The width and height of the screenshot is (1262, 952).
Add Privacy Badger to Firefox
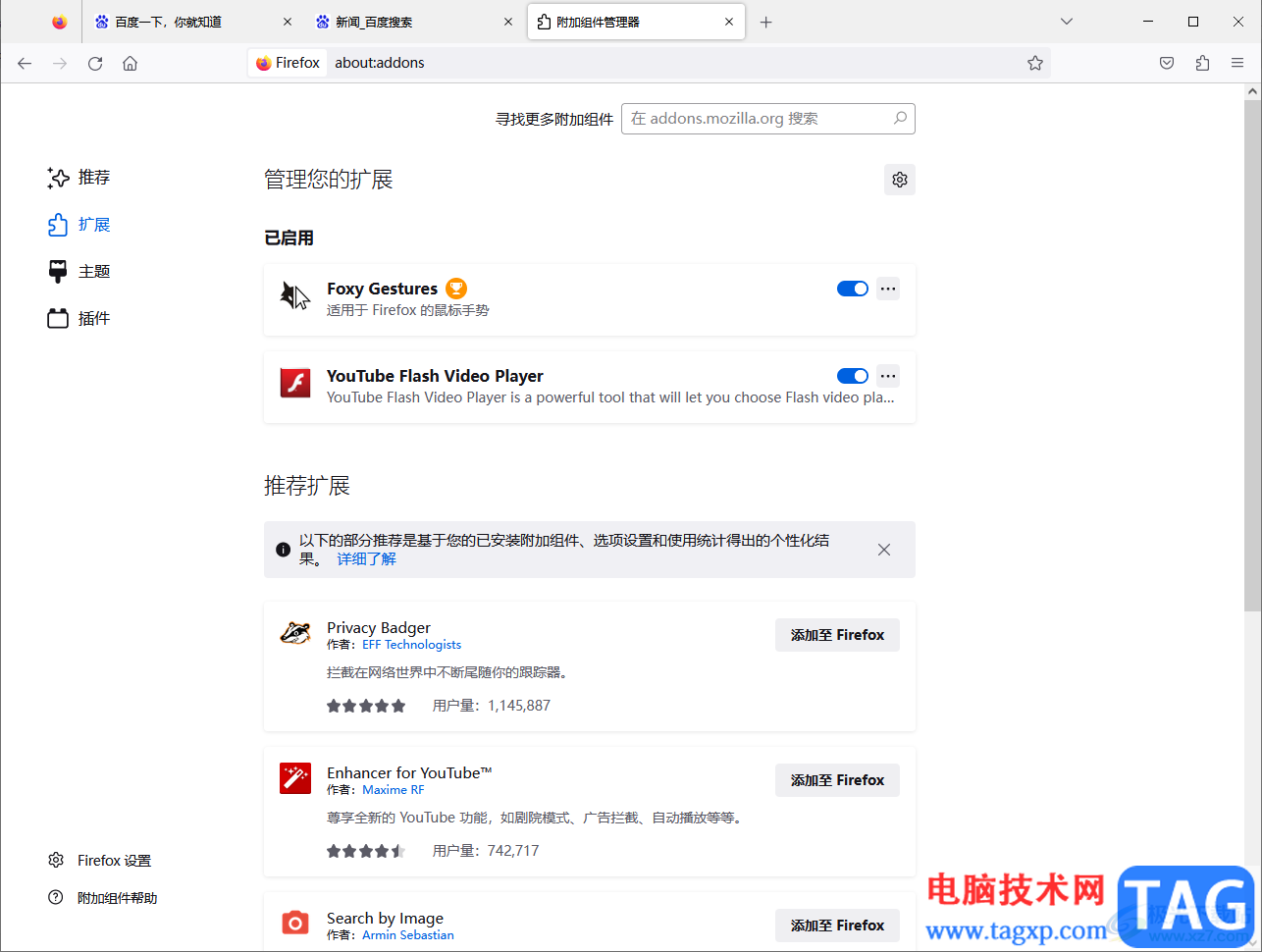point(837,635)
